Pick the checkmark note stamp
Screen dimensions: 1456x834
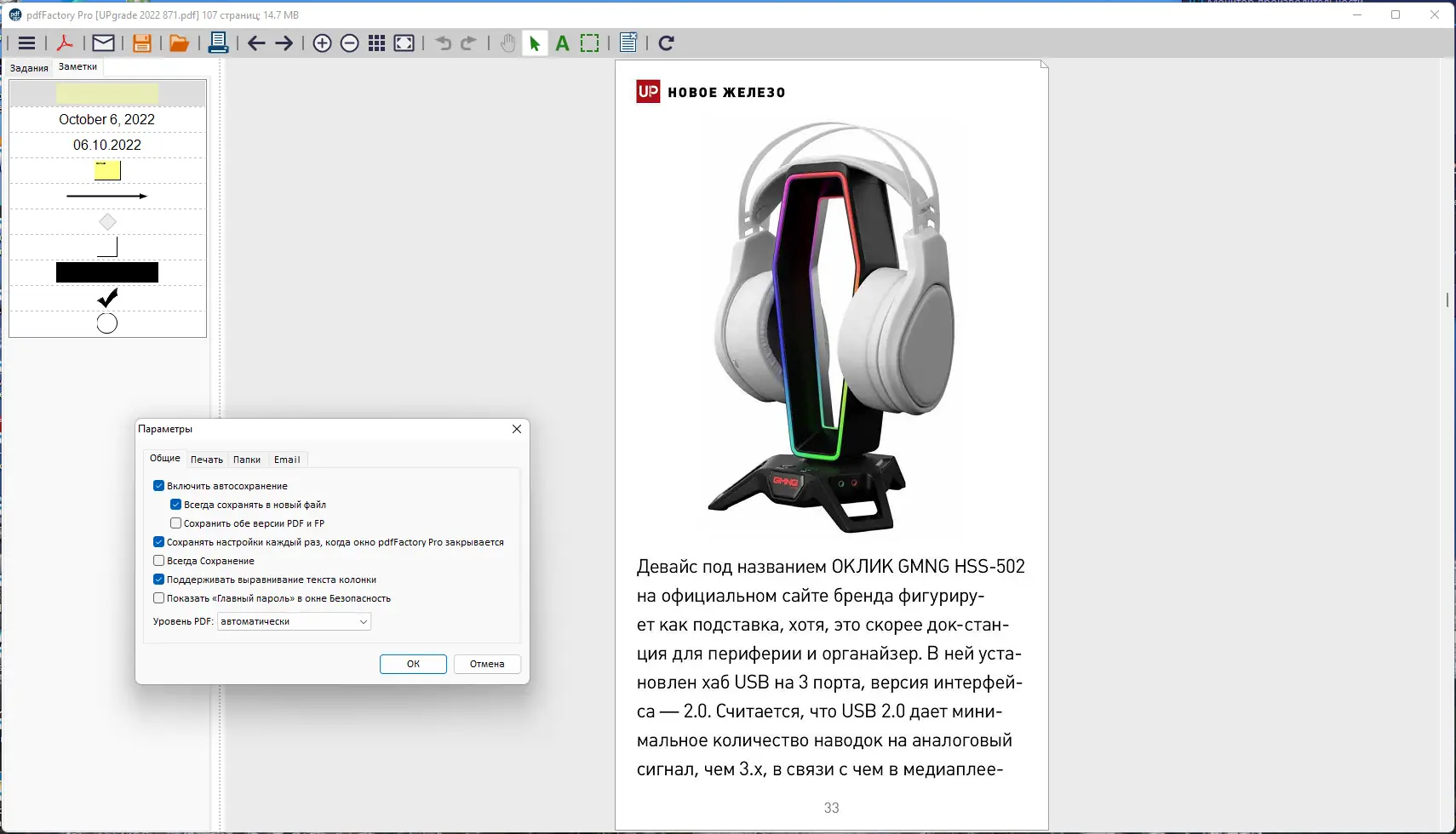pos(107,298)
